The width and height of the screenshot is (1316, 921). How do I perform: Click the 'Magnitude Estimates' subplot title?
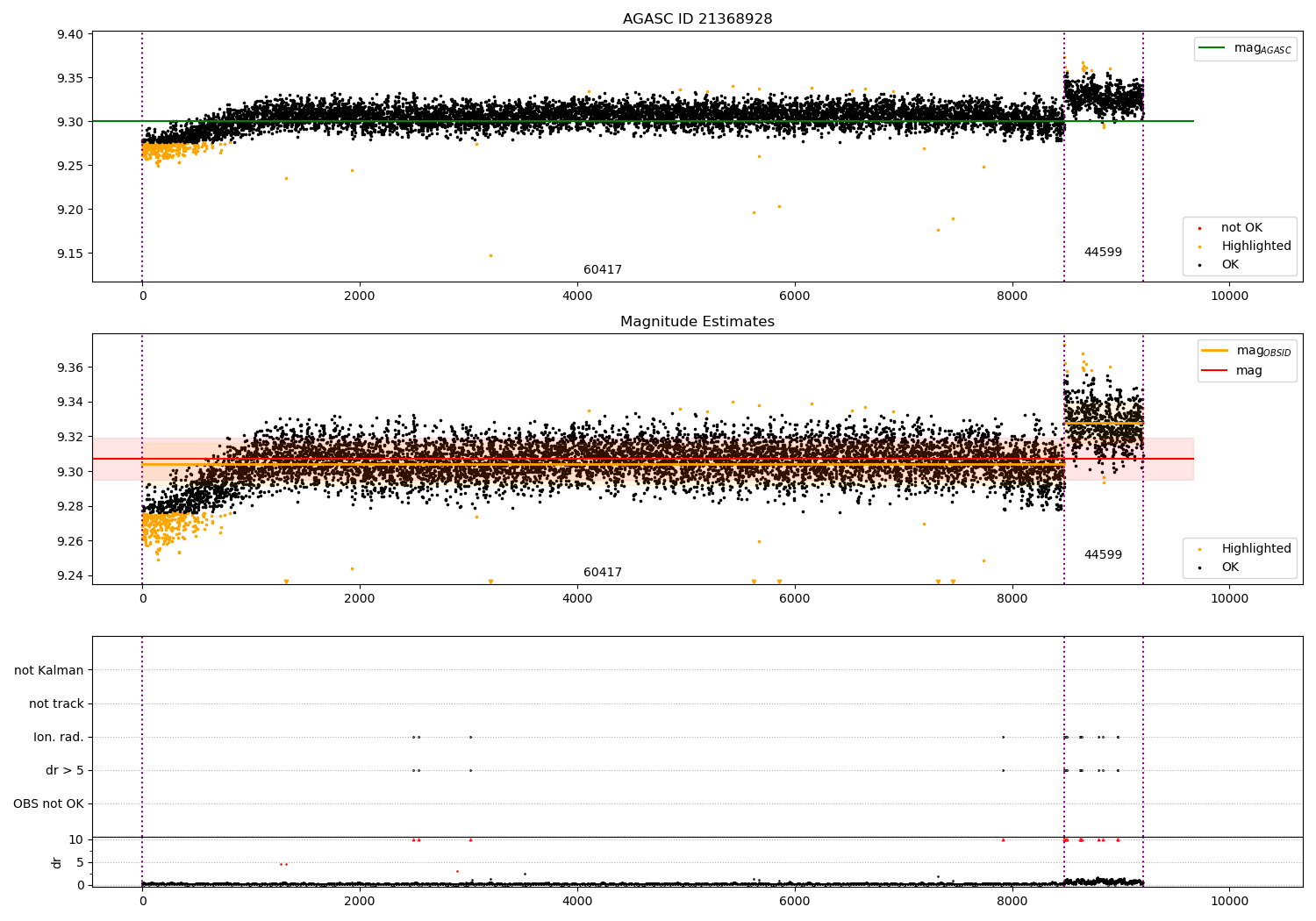coord(697,322)
